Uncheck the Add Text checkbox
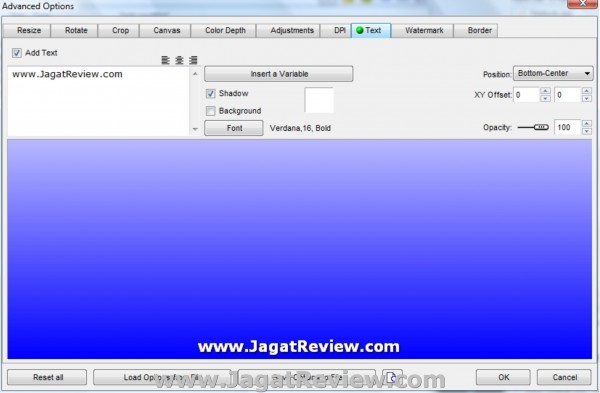 coord(16,53)
